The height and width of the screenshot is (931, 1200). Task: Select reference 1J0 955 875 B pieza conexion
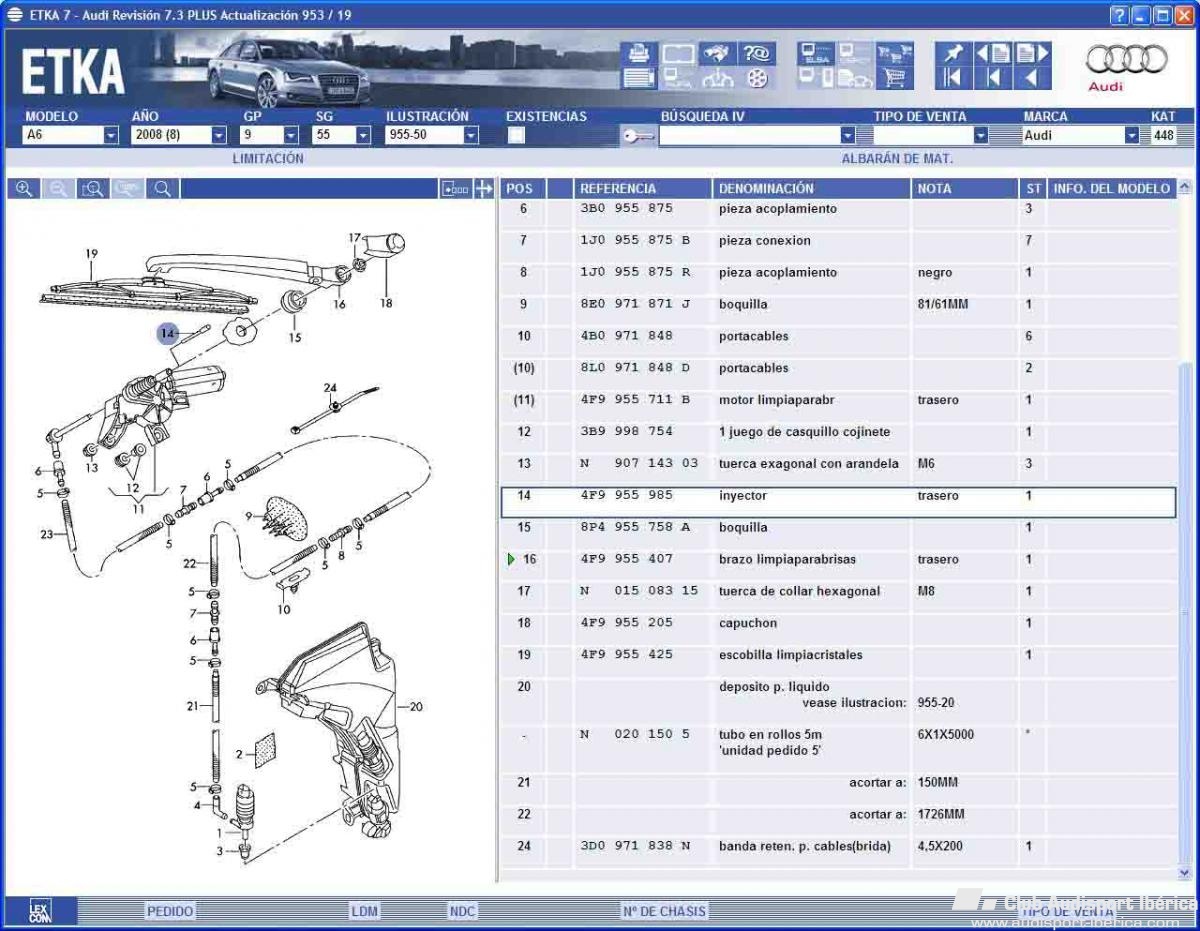tap(635, 241)
